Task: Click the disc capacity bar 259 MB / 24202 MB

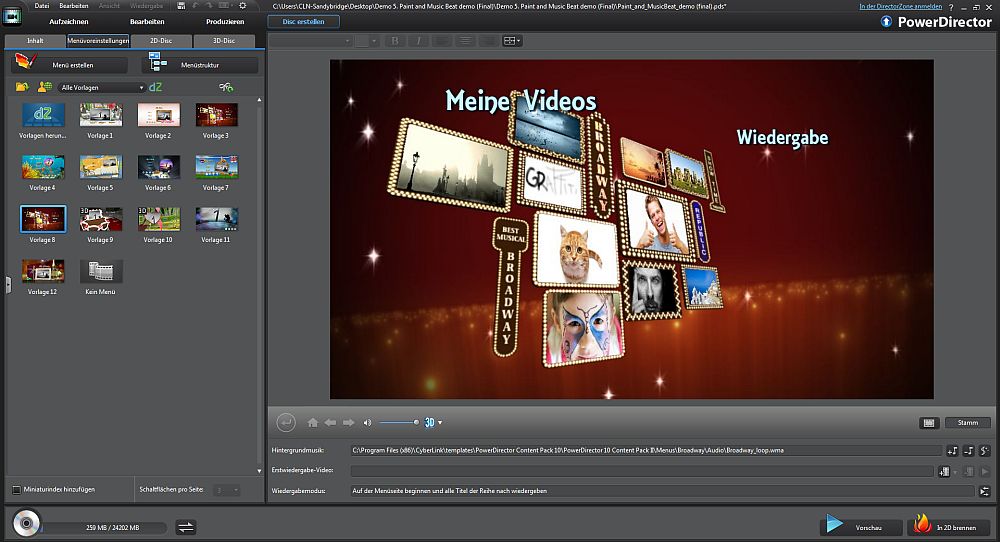Action: pyautogui.click(x=106, y=527)
